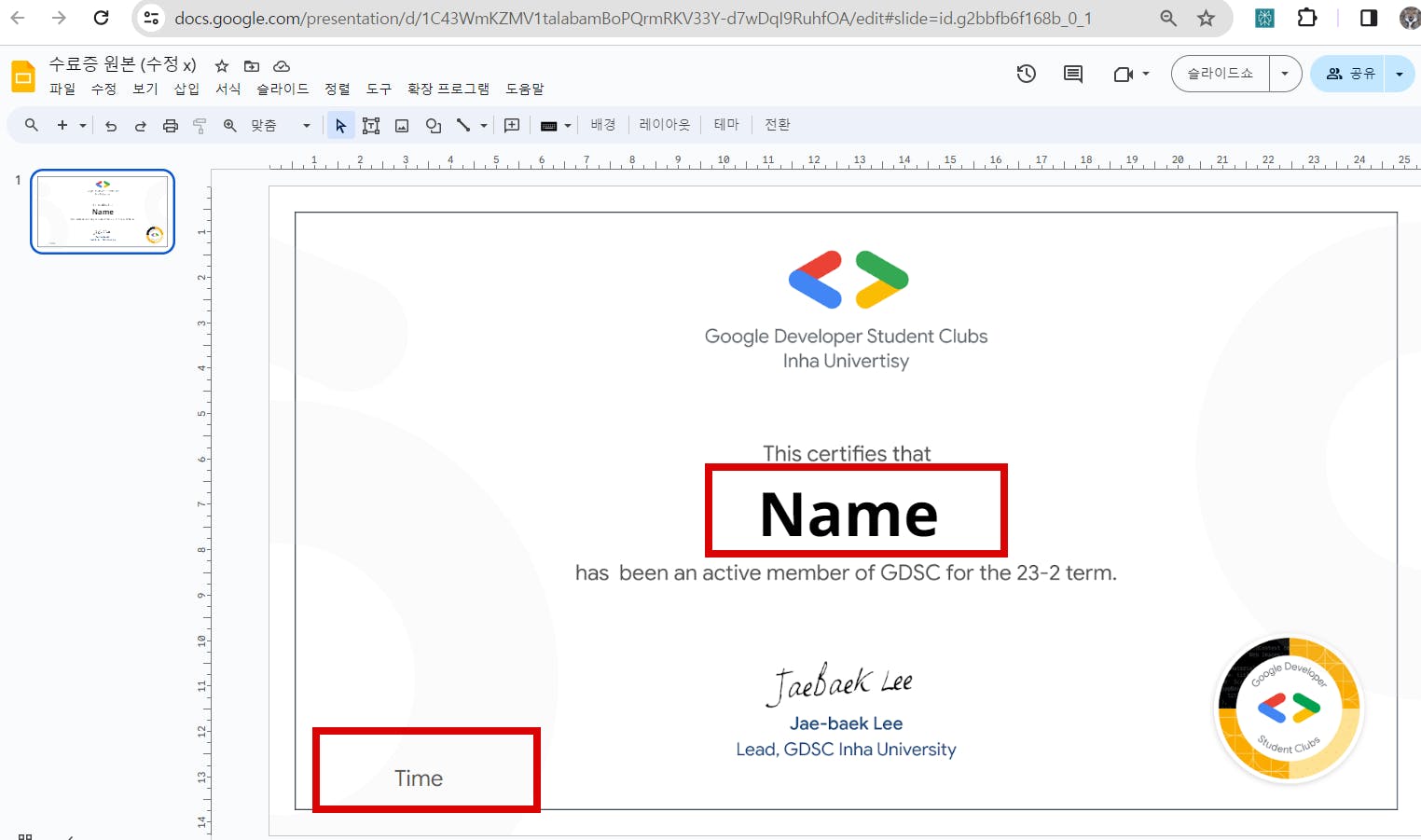Expand the input tools dropdown arrow

coord(568,126)
